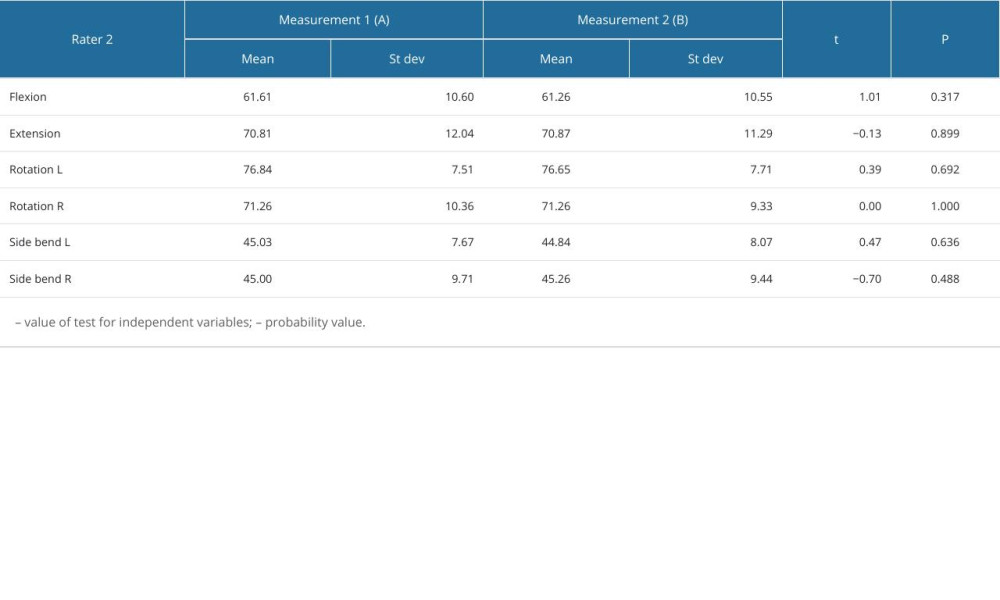
Task: Click Rotation R st dev 10.36
Action: [x=459, y=206]
